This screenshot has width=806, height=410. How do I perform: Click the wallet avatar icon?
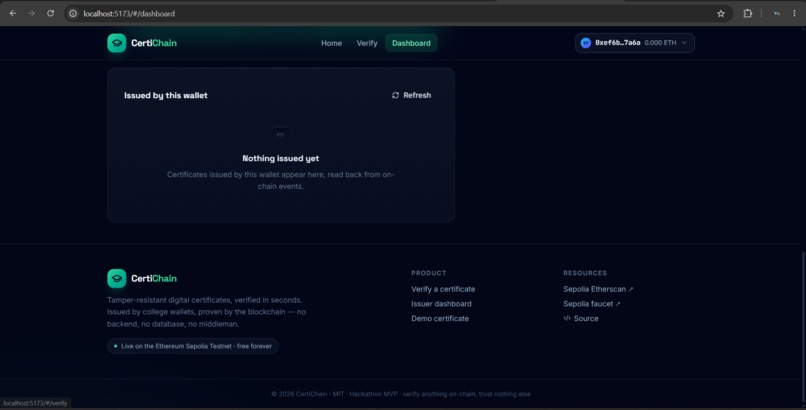coord(585,43)
